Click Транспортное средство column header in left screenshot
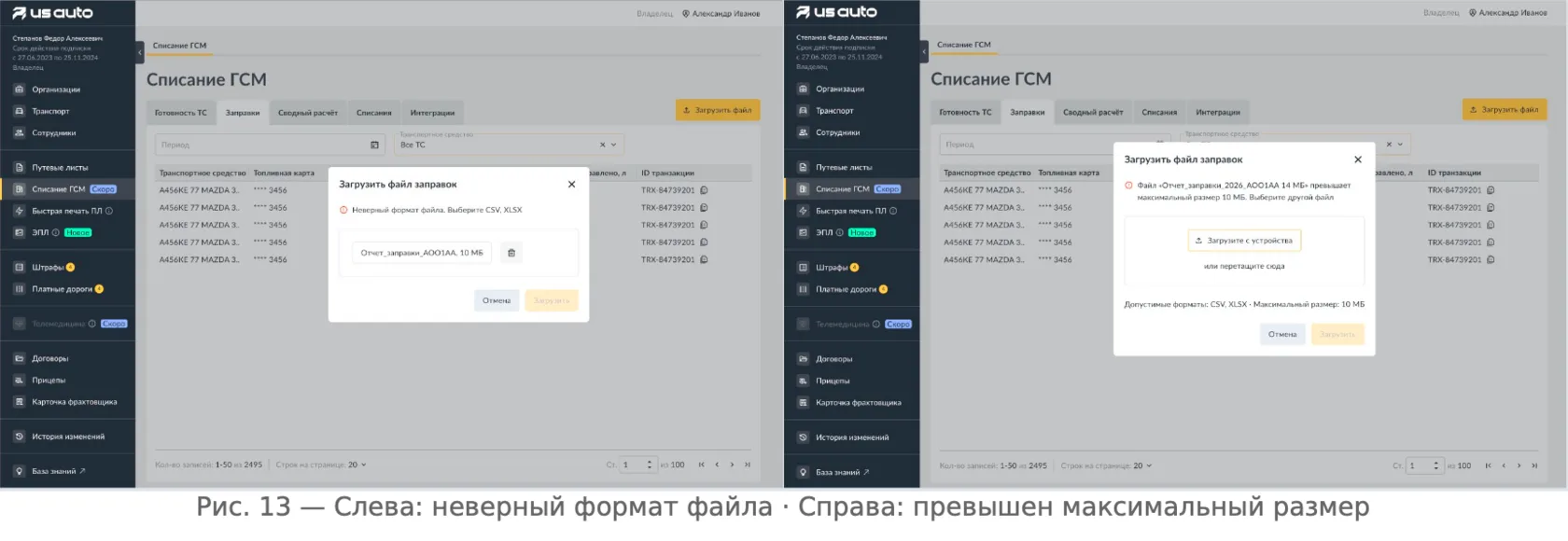 203,173
